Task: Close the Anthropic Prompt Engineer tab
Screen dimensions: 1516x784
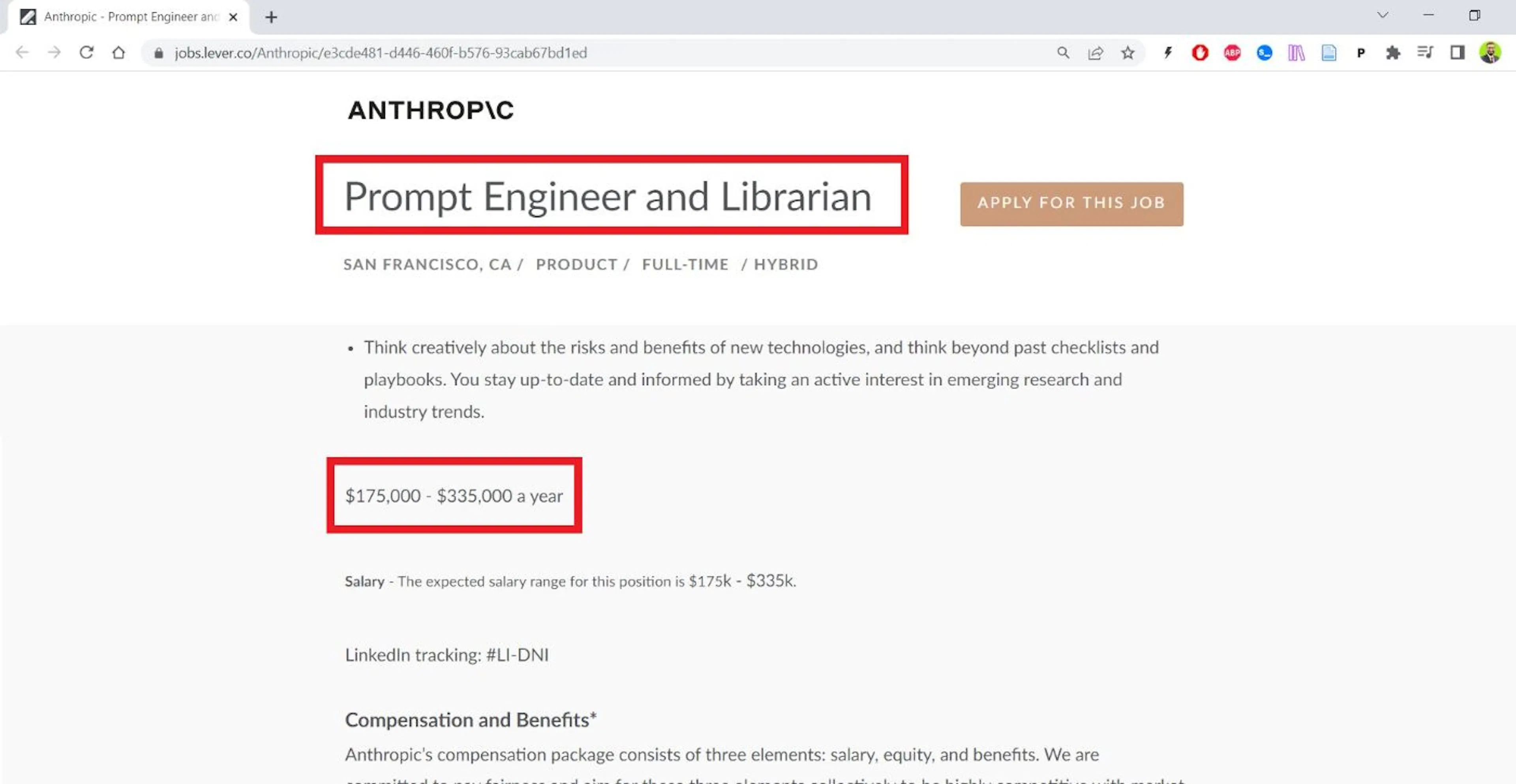Action: tap(233, 17)
